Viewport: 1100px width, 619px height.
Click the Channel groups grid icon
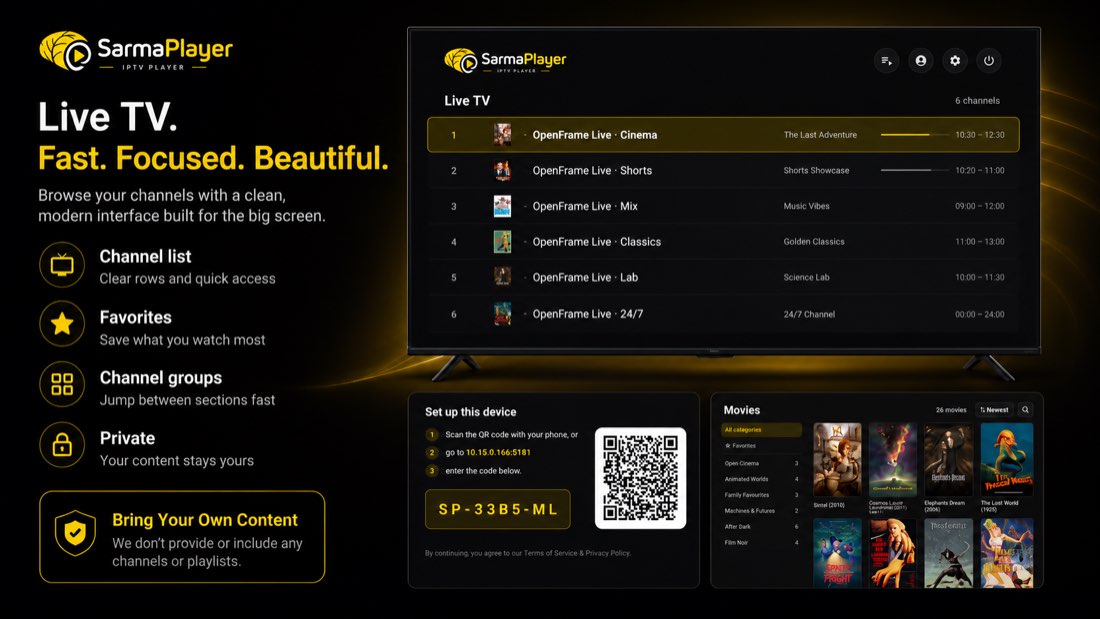(62, 384)
